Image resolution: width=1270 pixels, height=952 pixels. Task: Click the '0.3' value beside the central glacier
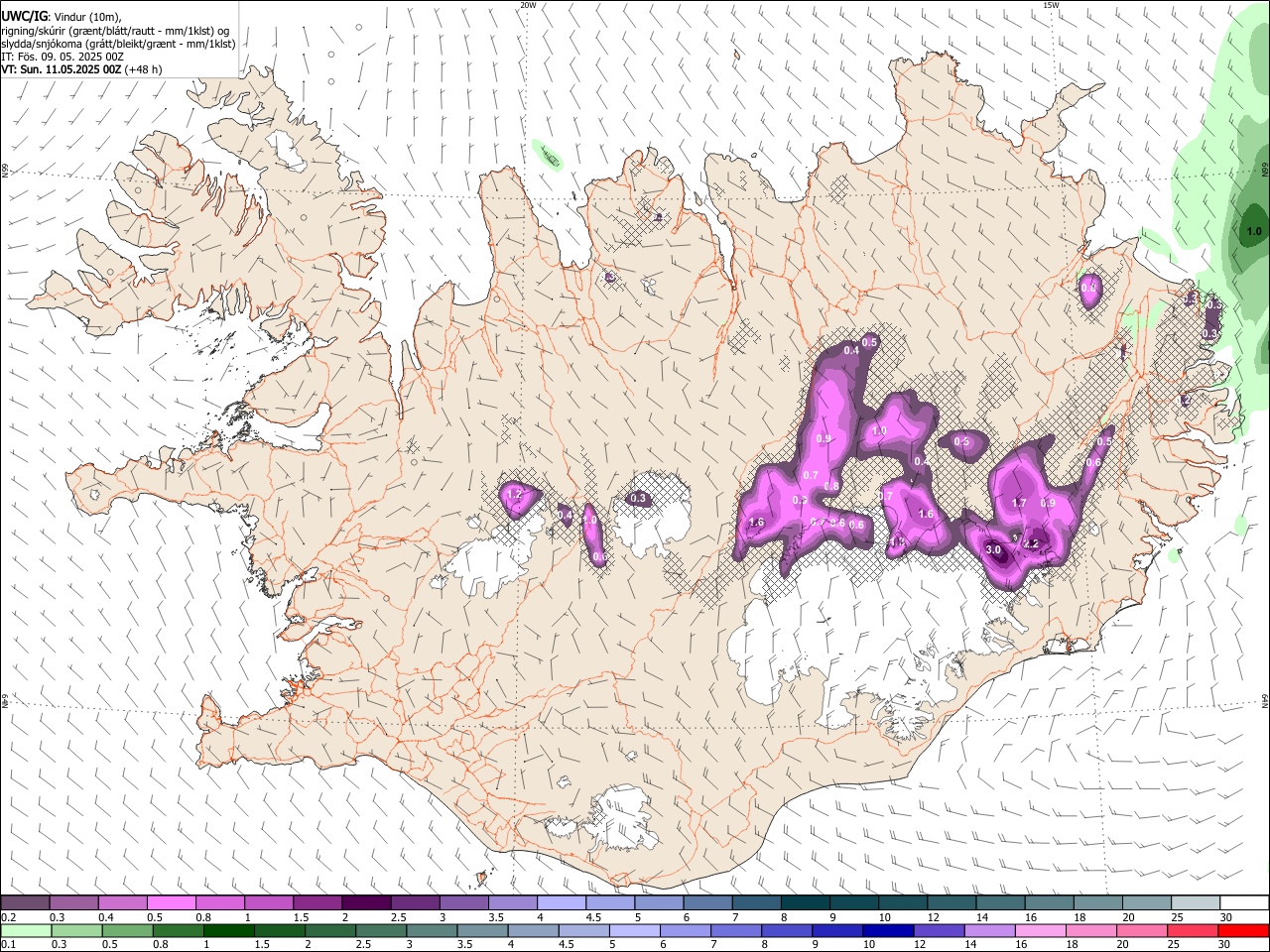coord(638,499)
